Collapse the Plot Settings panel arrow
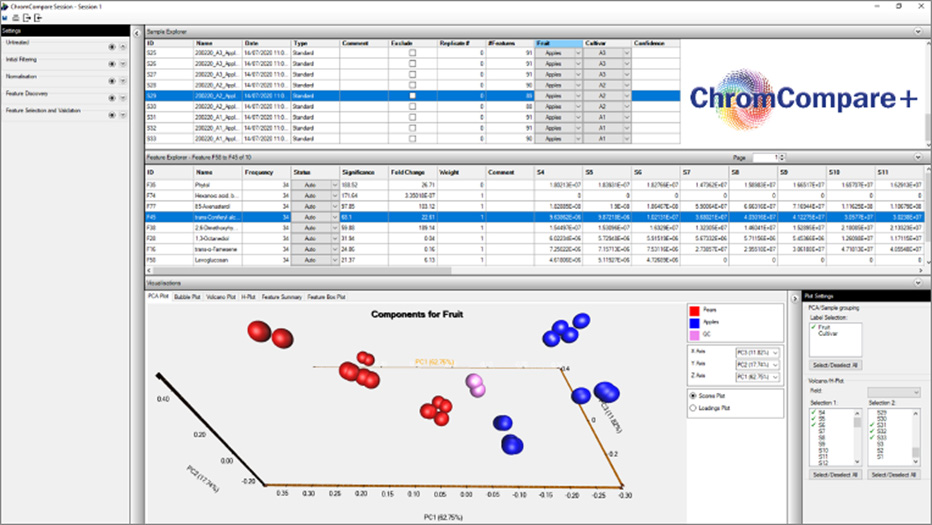932x525 pixels. pyautogui.click(x=795, y=298)
